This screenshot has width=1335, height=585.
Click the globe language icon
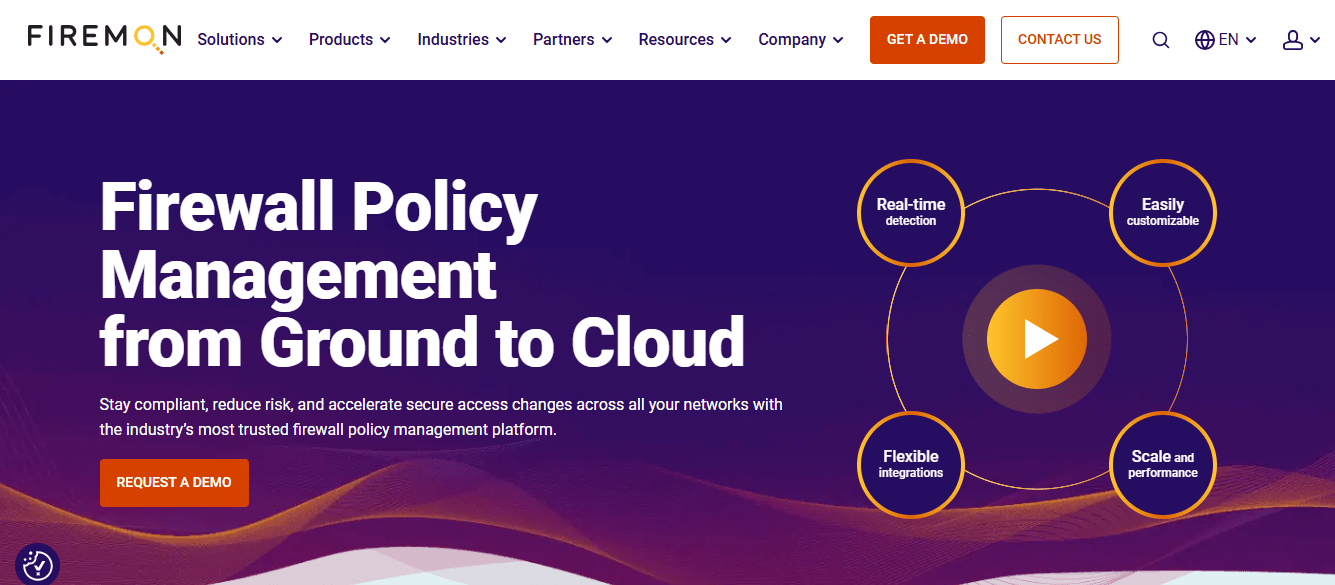pyautogui.click(x=1205, y=40)
